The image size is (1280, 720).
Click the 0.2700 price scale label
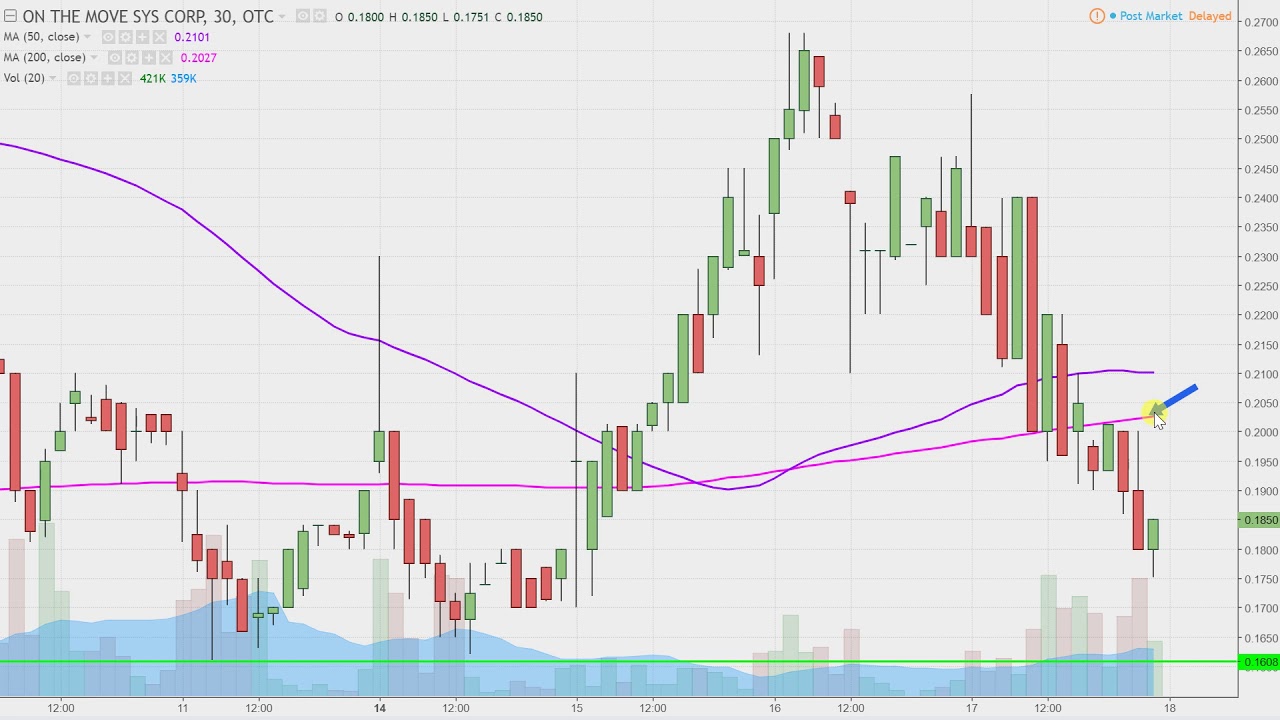click(1261, 22)
